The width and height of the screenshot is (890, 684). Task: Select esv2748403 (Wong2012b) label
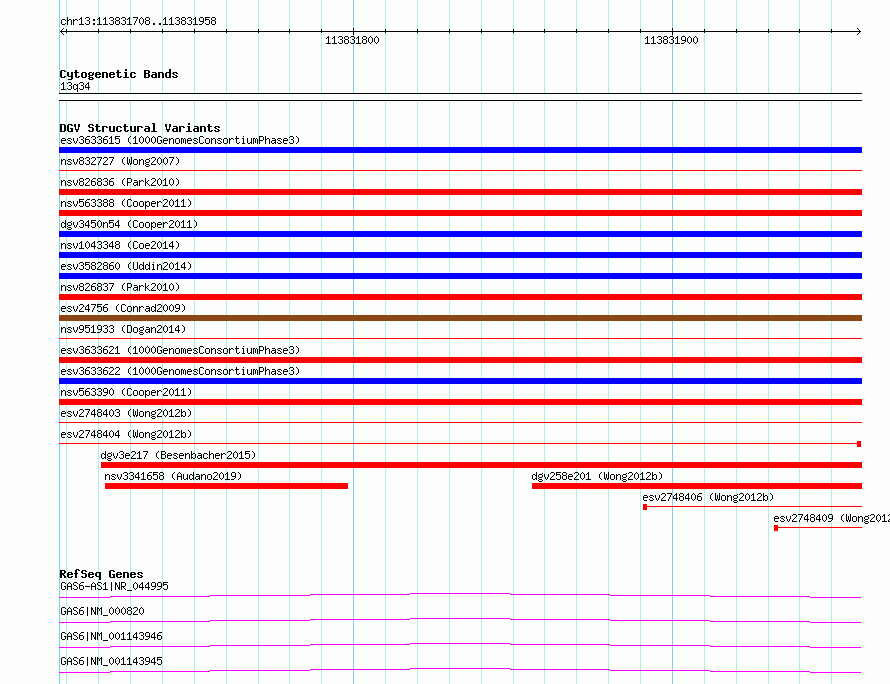pos(126,413)
